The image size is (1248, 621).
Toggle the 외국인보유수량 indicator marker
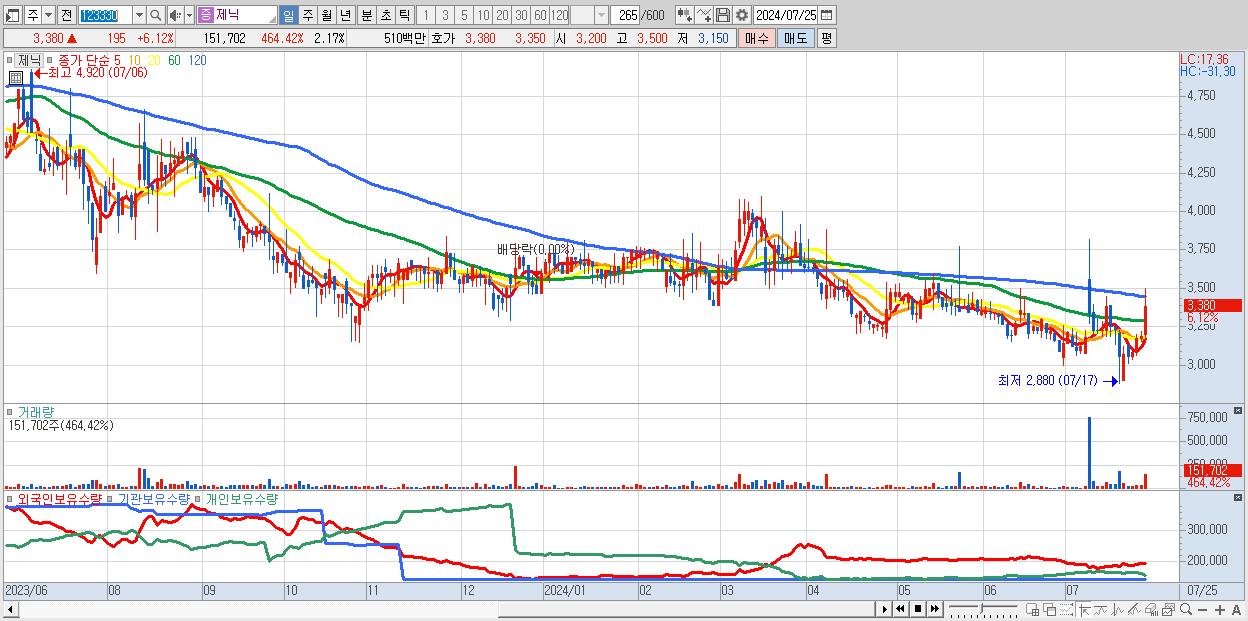coord(11,498)
